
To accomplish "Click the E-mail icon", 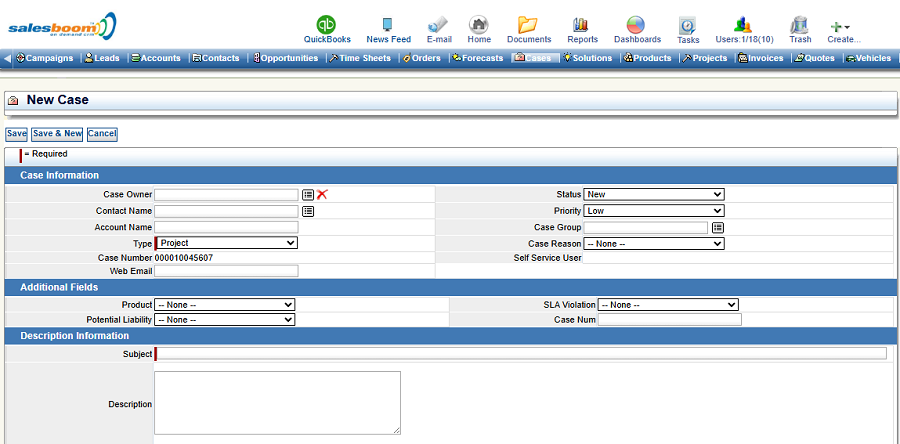I will click(x=438, y=25).
